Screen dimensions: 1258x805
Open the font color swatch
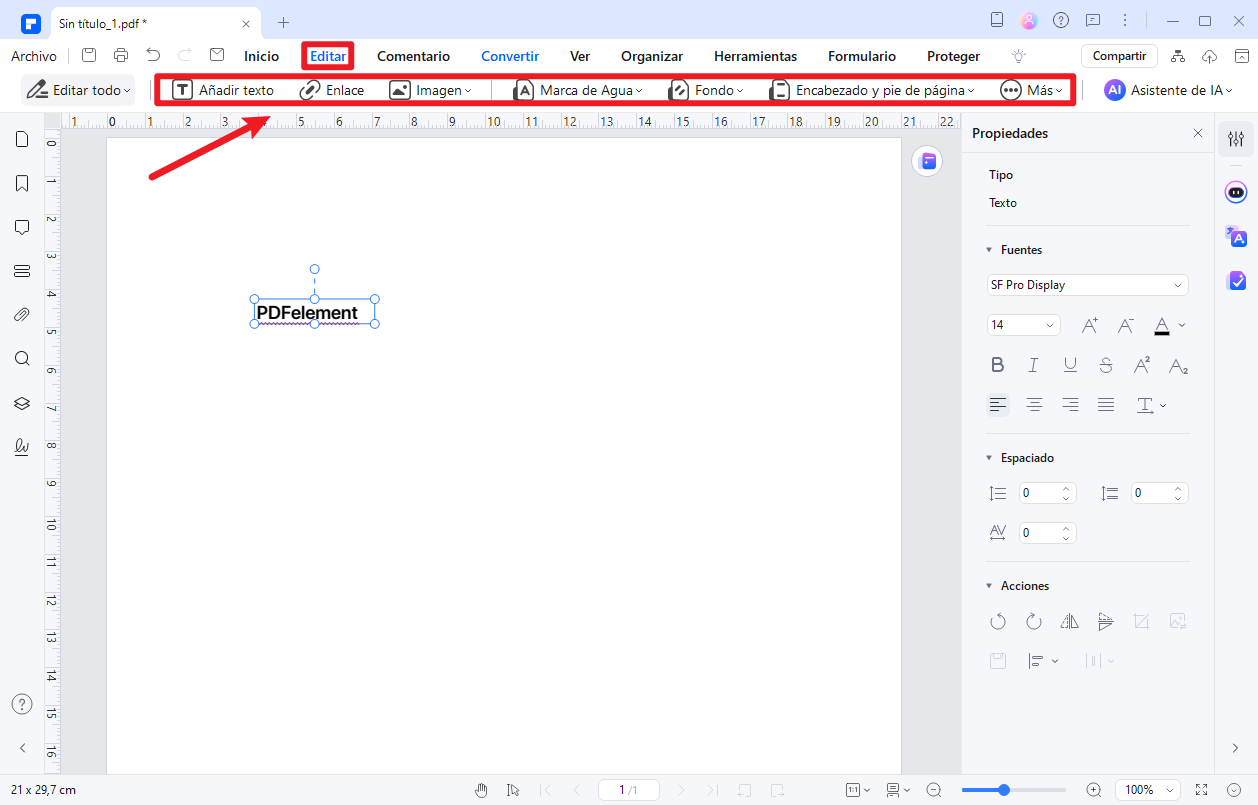point(1162,325)
